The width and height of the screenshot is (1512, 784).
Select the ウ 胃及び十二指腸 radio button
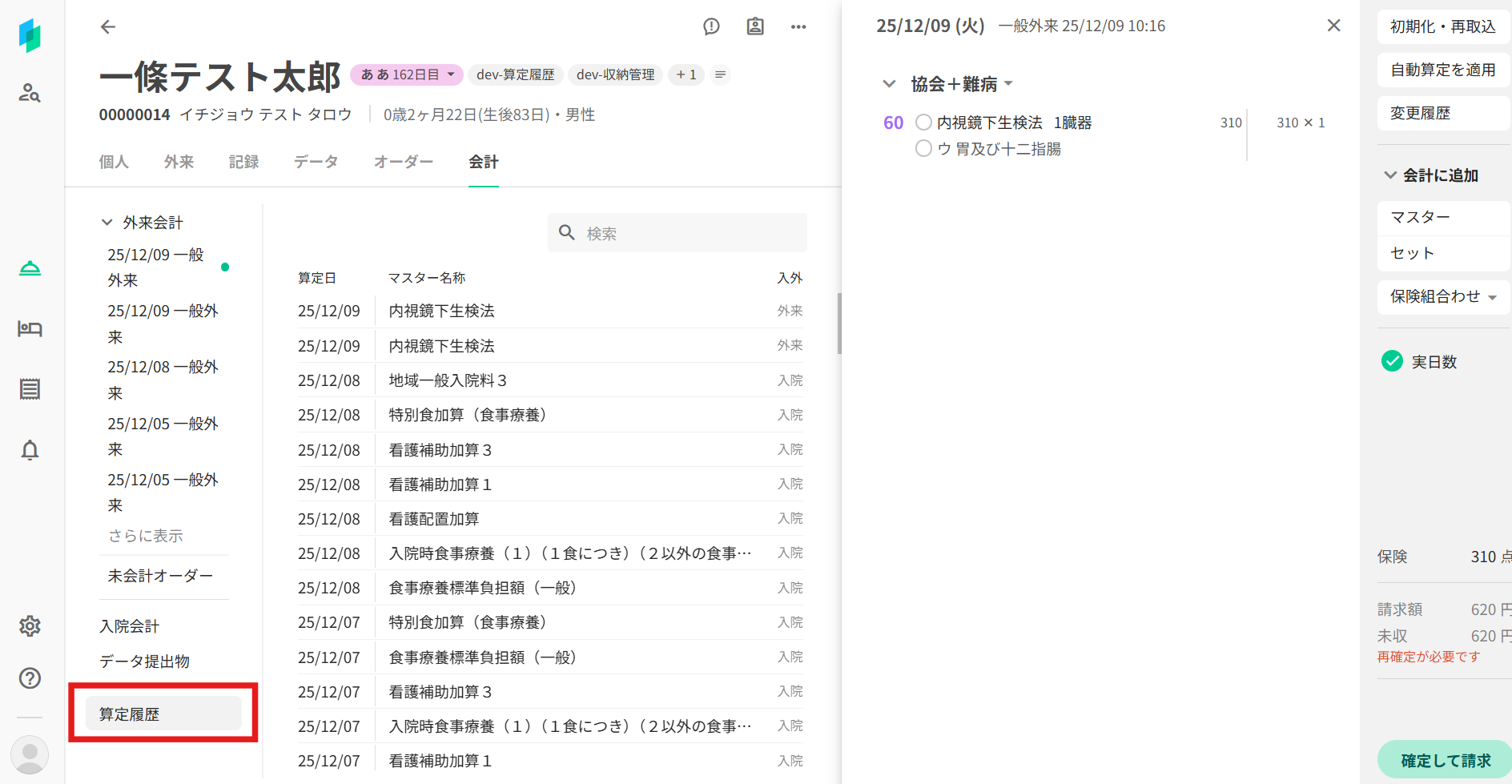click(923, 149)
